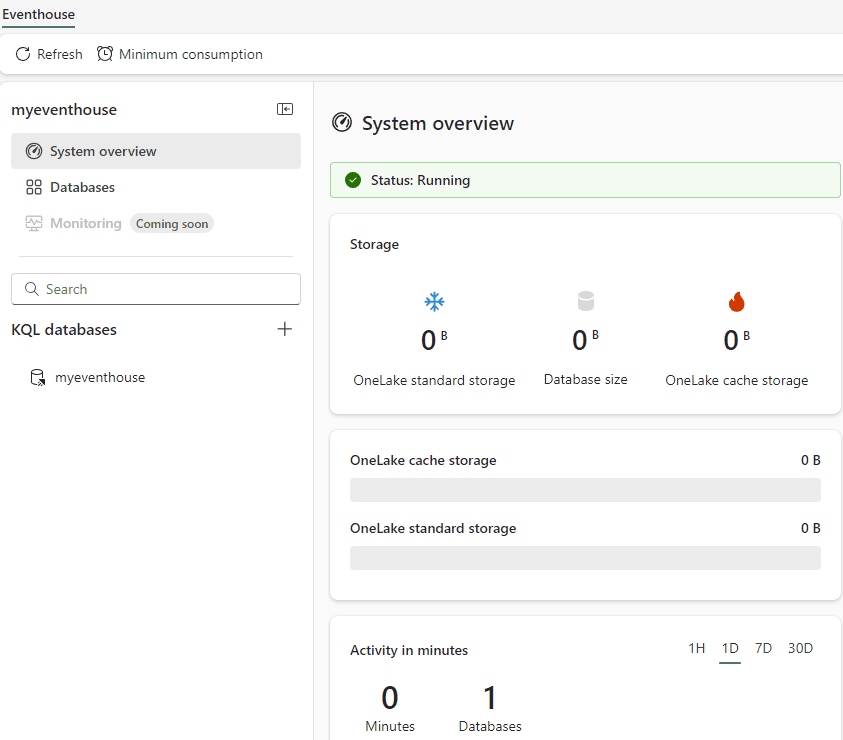Click the gray cylinder Database size icon
This screenshot has height=740, width=843.
coord(585,301)
